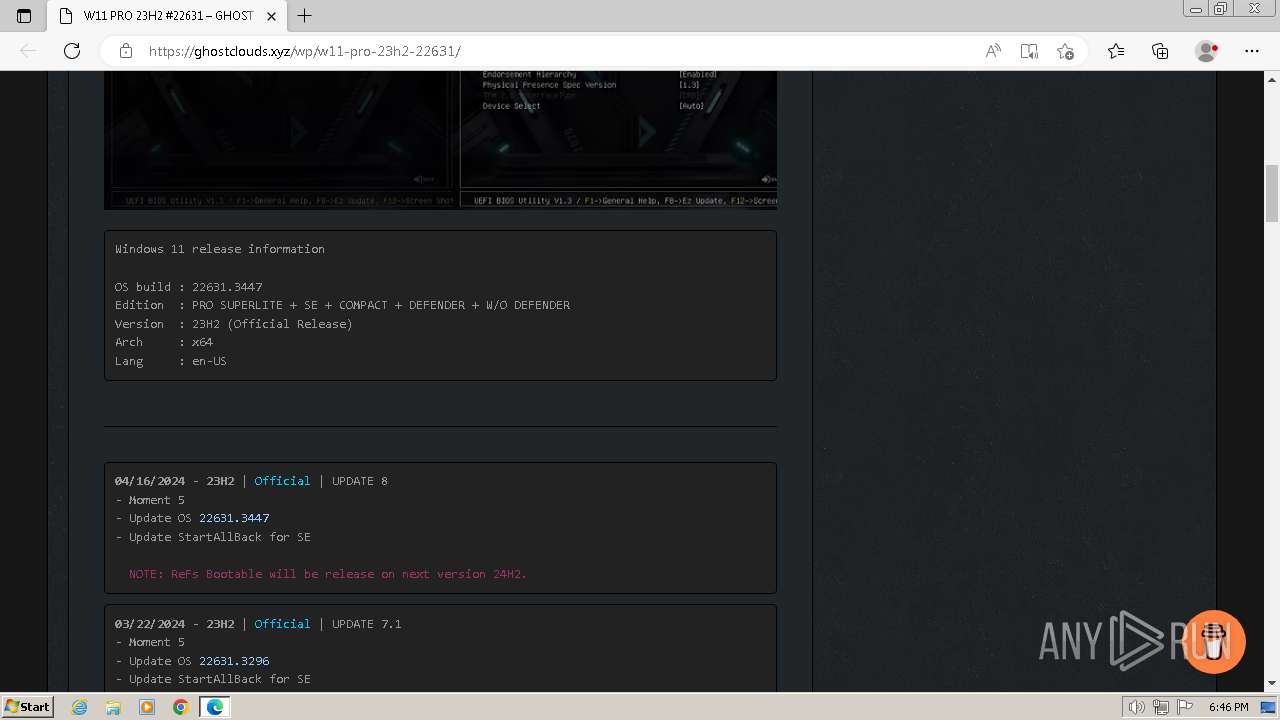Open the browser profile avatar
Screen dimensions: 1280x720
tap(1206, 51)
